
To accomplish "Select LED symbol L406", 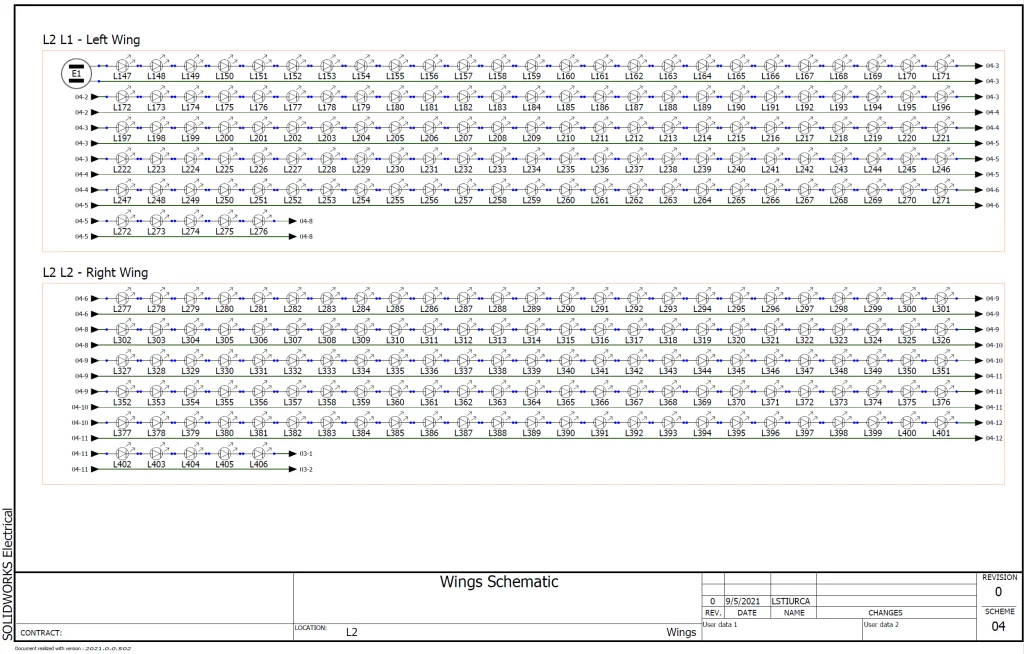I will pyautogui.click(x=260, y=454).
